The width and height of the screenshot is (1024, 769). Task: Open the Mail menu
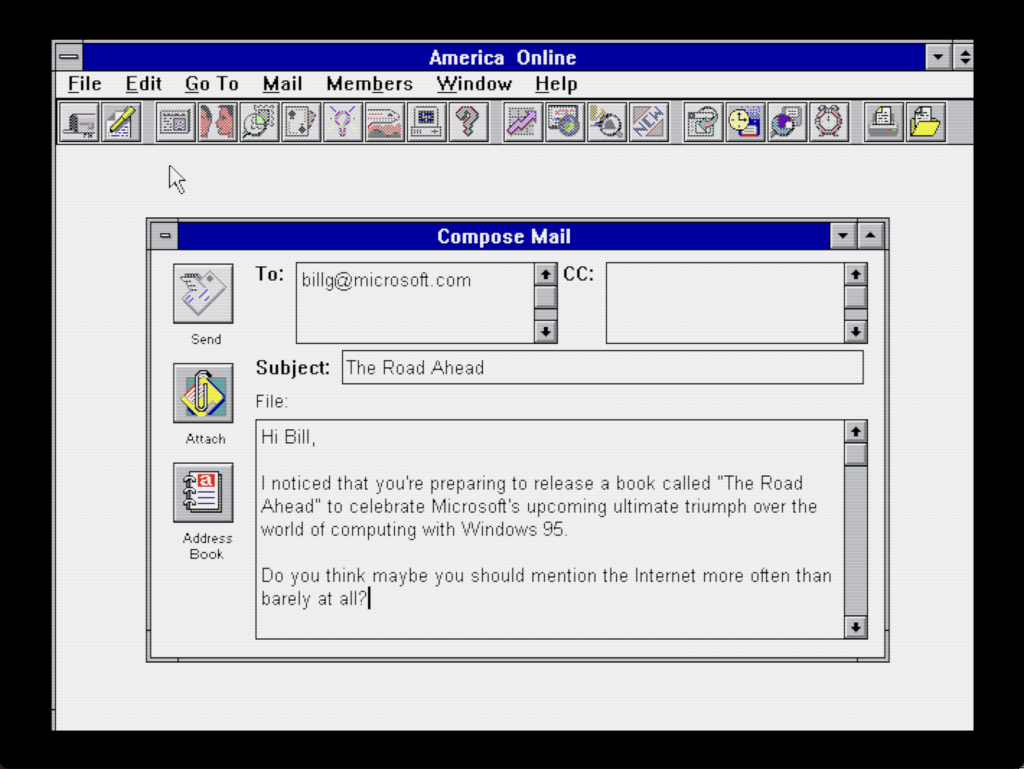coord(282,84)
